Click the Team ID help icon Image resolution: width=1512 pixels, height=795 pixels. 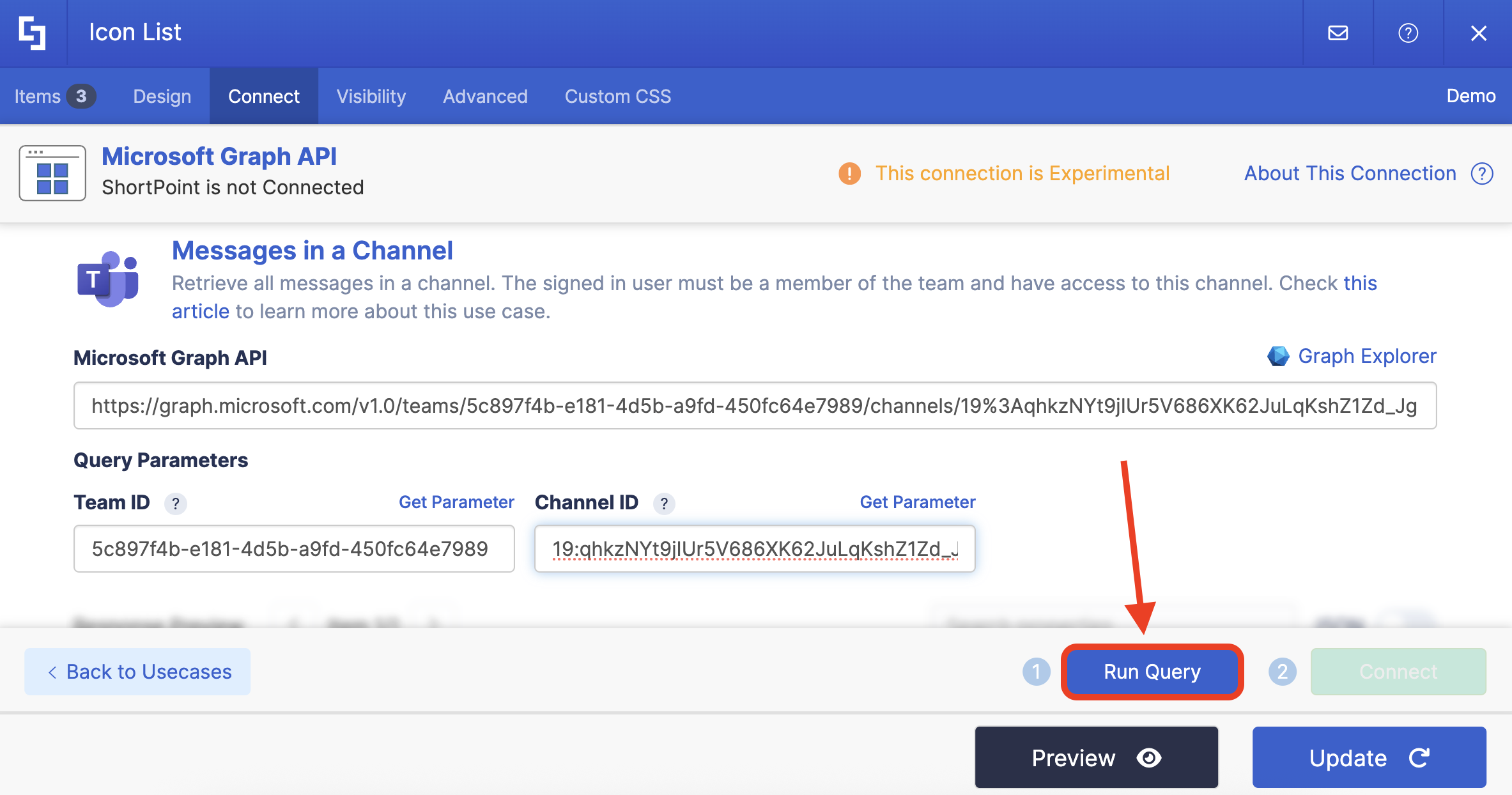(x=175, y=504)
